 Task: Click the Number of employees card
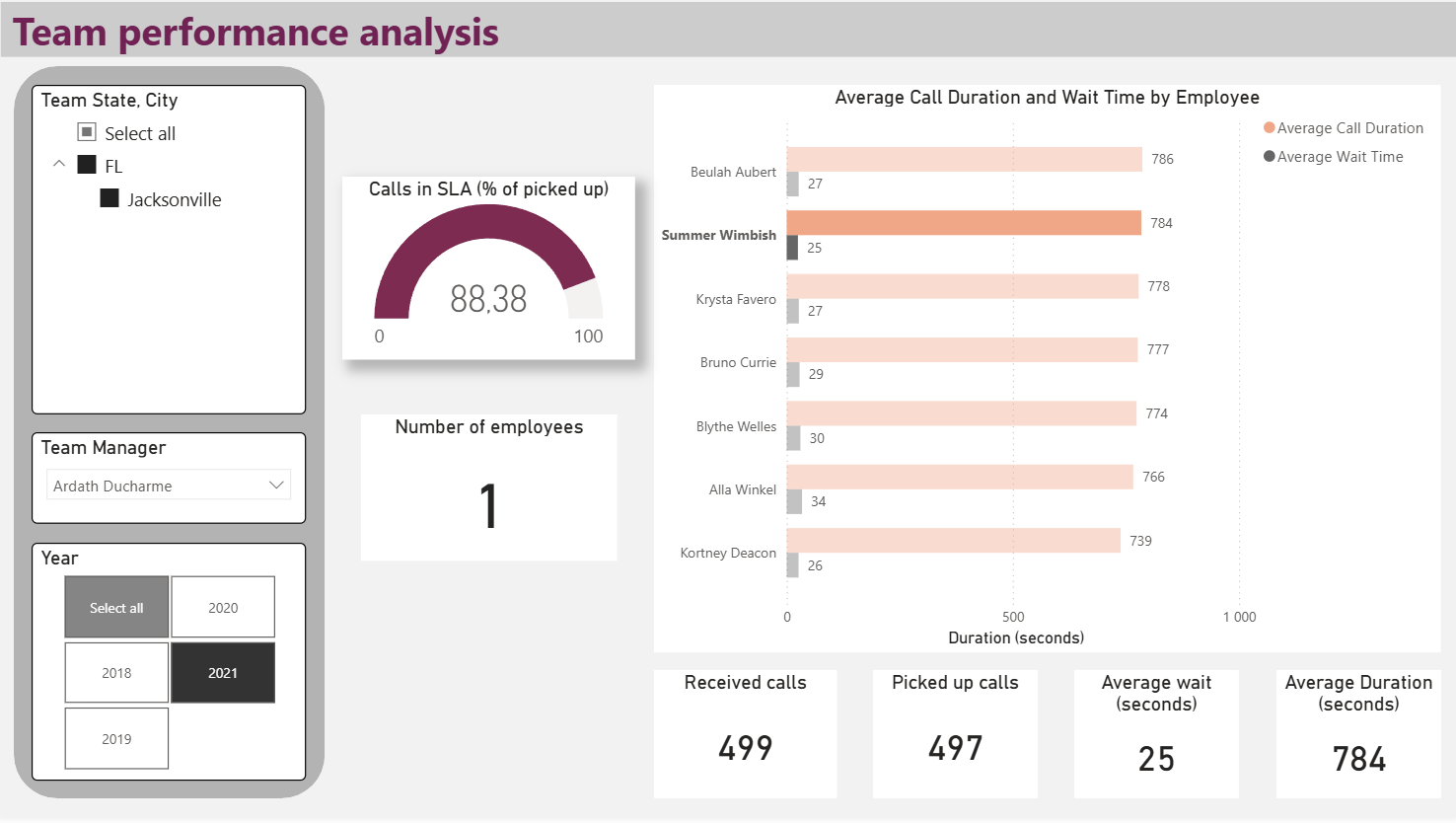click(x=488, y=487)
